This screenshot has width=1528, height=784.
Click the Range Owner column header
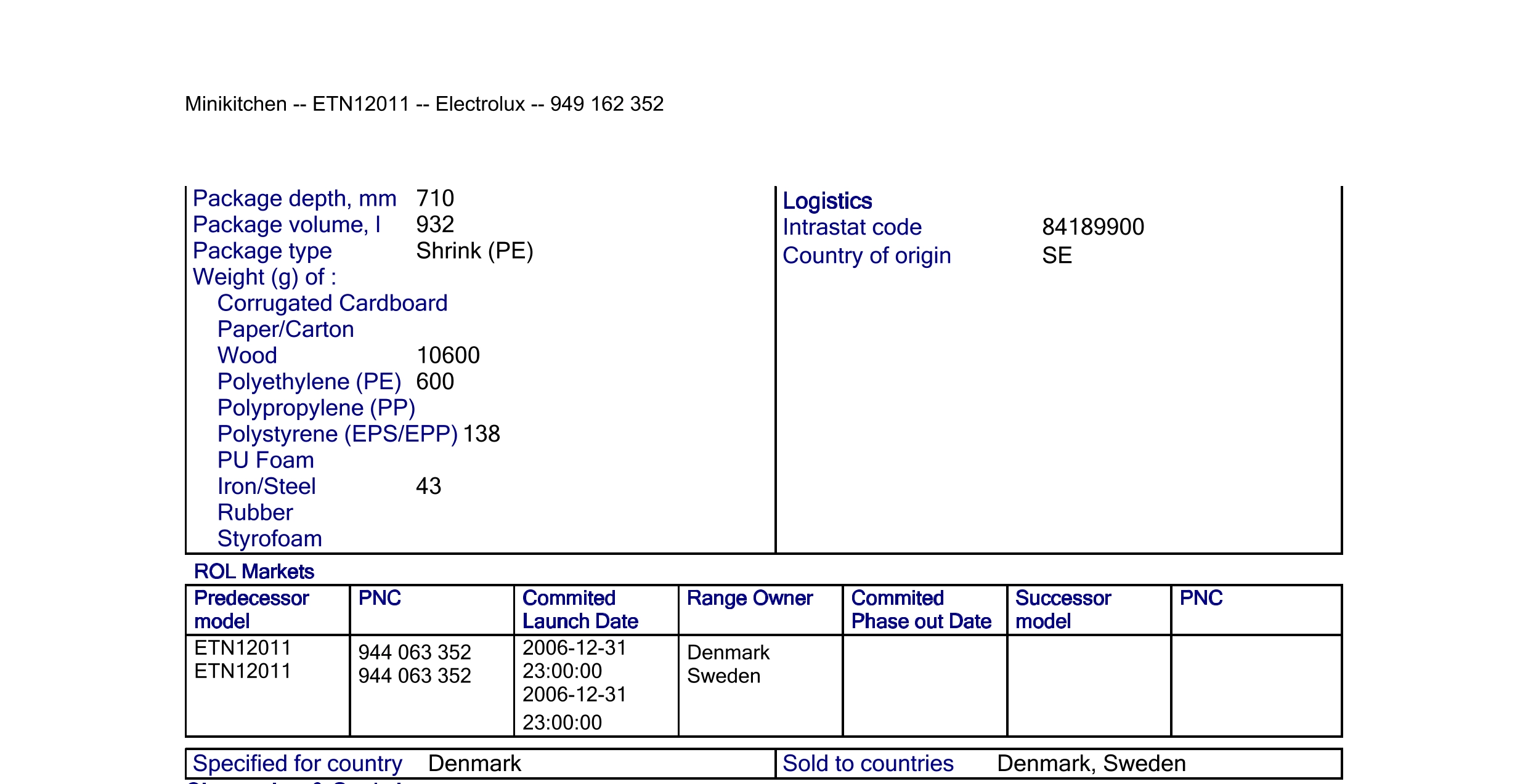[750, 598]
